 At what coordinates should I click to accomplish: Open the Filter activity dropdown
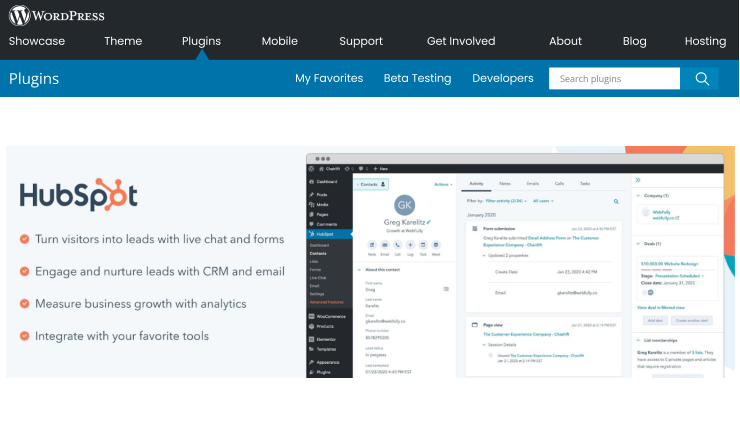pos(506,201)
